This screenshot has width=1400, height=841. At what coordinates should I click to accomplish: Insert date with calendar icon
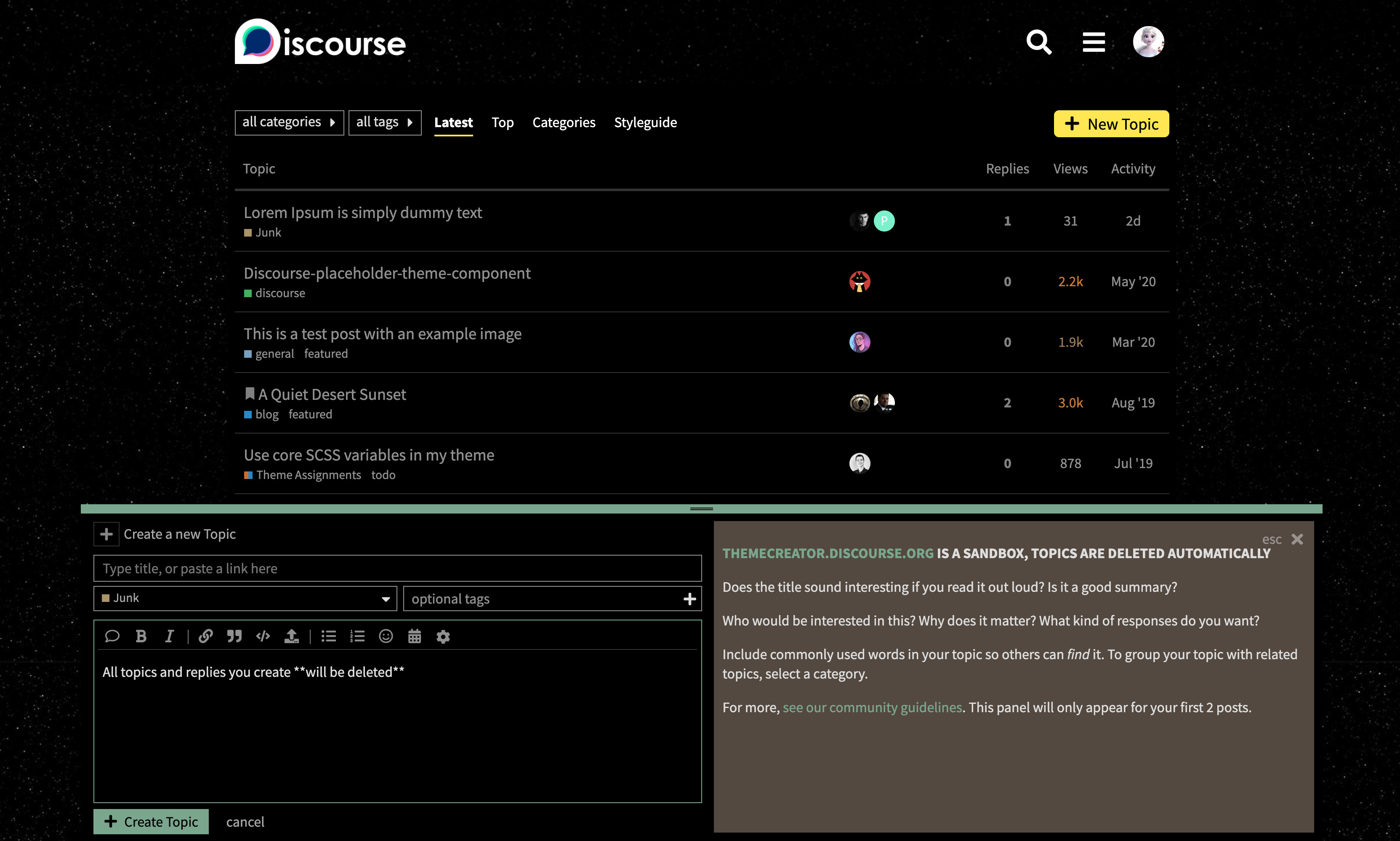(414, 636)
